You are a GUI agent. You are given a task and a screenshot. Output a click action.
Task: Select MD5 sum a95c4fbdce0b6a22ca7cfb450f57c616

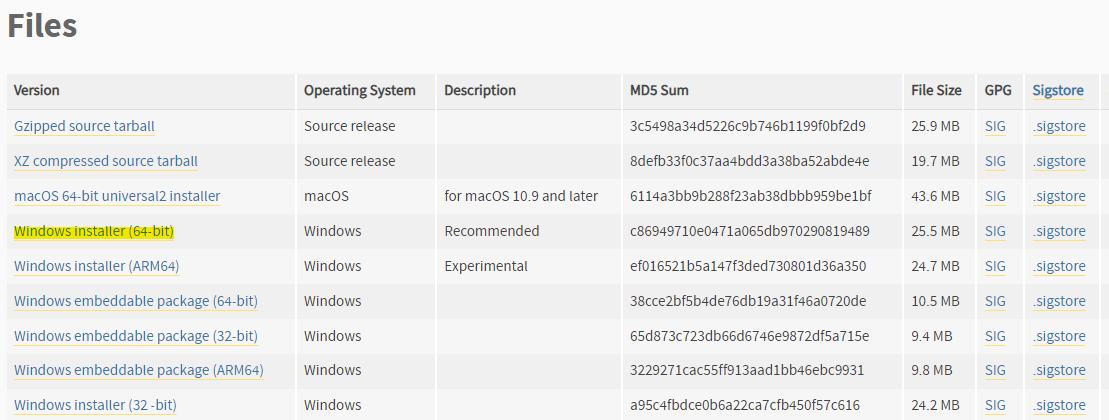point(745,405)
